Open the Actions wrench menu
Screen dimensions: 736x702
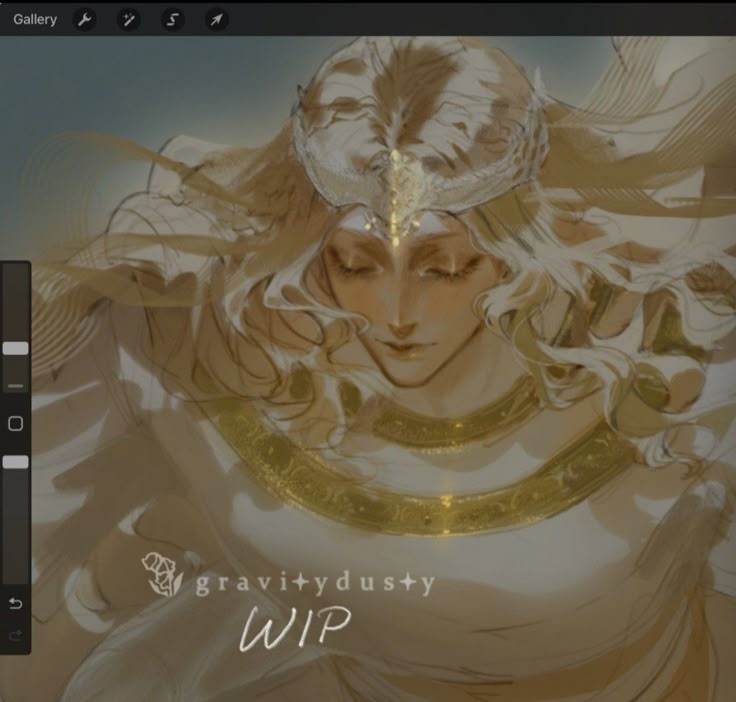(84, 20)
